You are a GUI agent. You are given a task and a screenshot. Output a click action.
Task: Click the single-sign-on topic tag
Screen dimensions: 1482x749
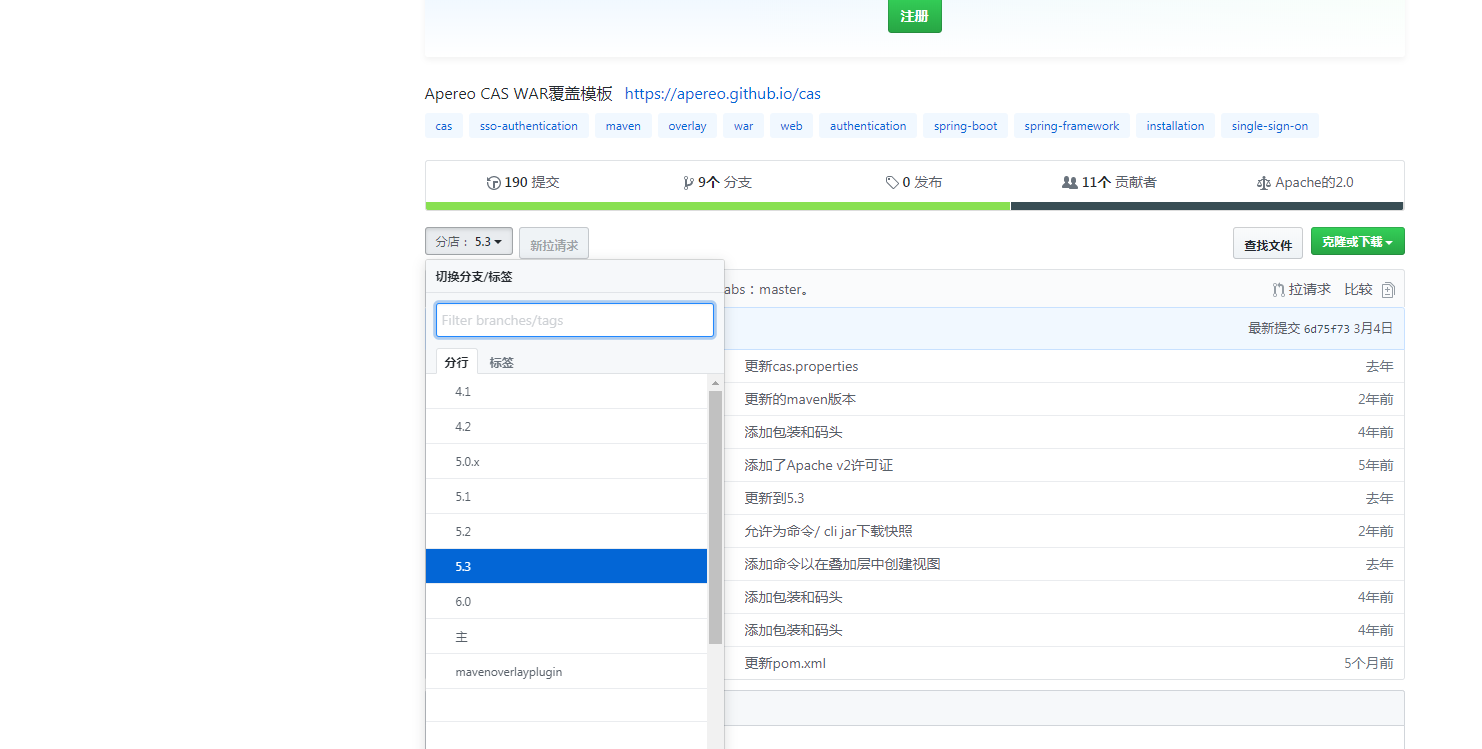pos(1270,126)
